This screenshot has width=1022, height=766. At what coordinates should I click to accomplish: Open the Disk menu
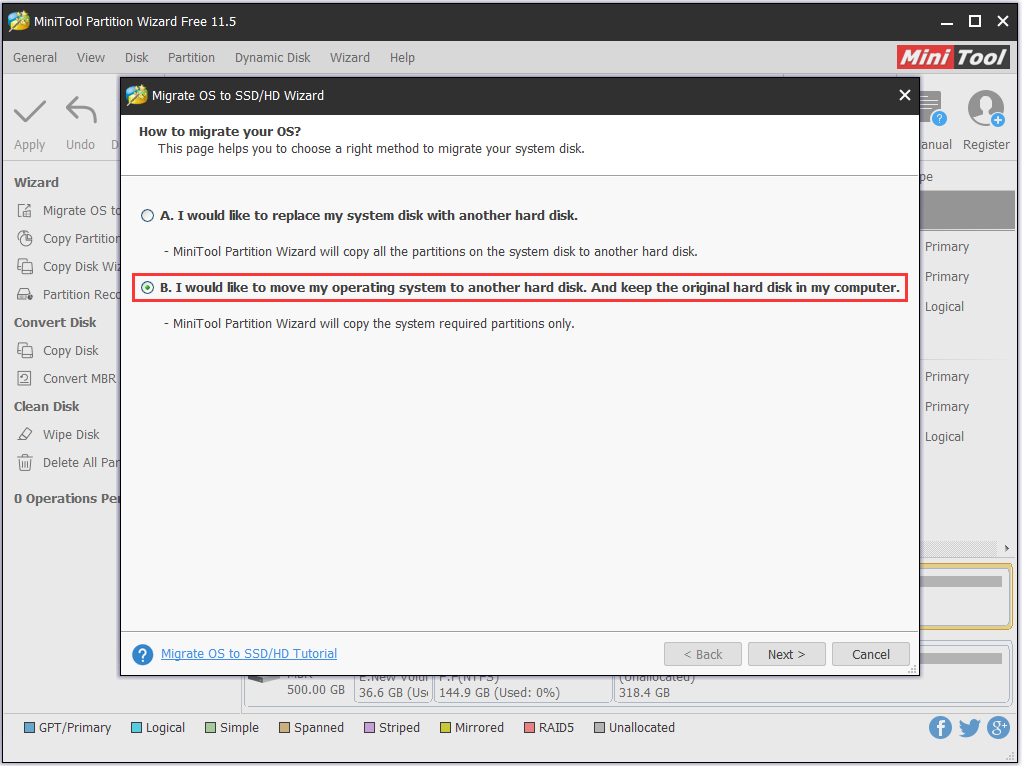pos(137,57)
